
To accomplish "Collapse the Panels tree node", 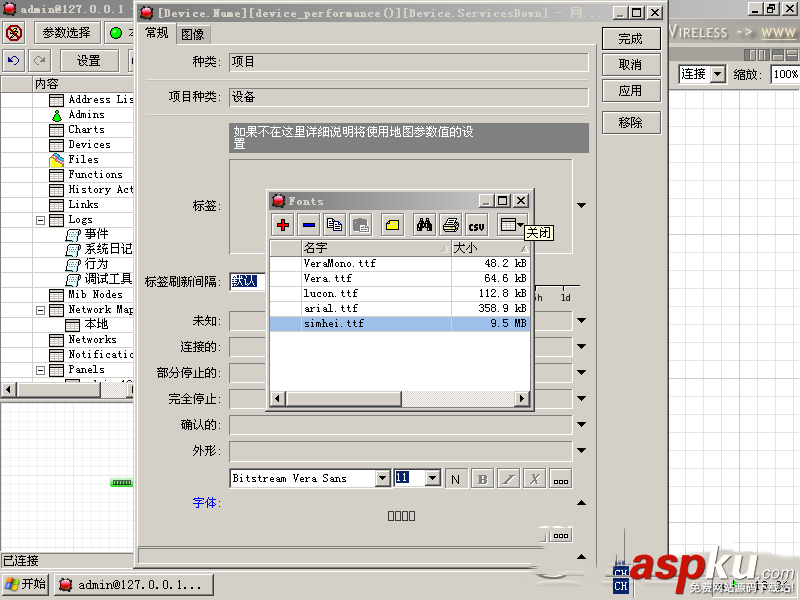I will point(40,370).
